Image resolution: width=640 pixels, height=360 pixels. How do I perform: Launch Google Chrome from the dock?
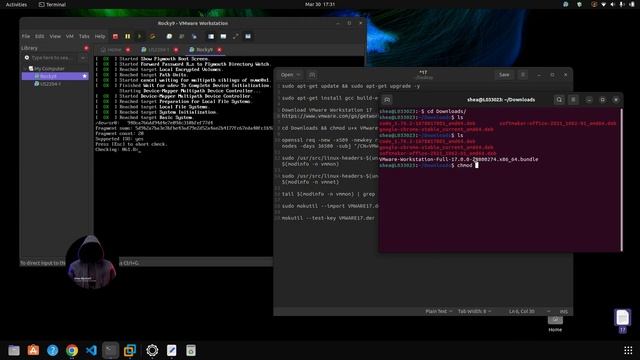tap(72, 350)
